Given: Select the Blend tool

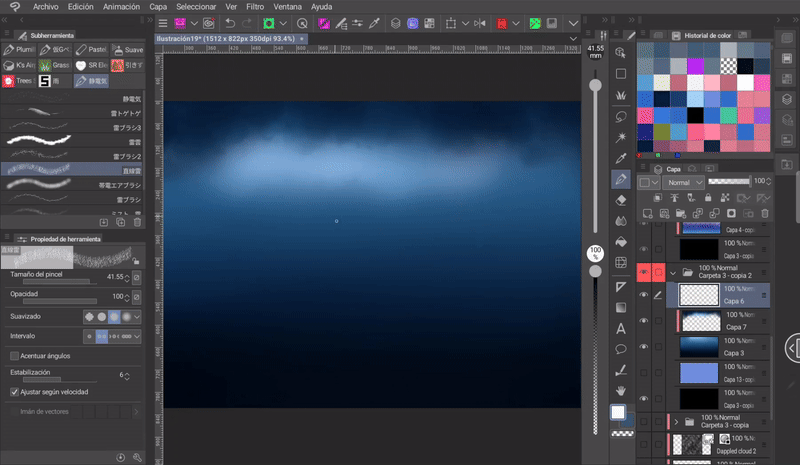Looking at the screenshot, I should tap(621, 221).
